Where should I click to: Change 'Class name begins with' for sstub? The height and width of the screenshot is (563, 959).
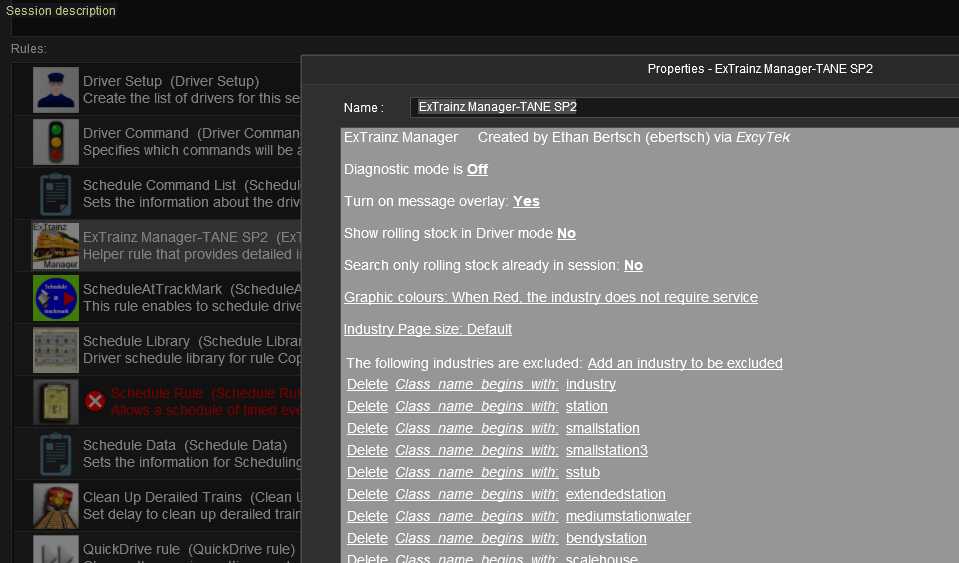coord(476,473)
